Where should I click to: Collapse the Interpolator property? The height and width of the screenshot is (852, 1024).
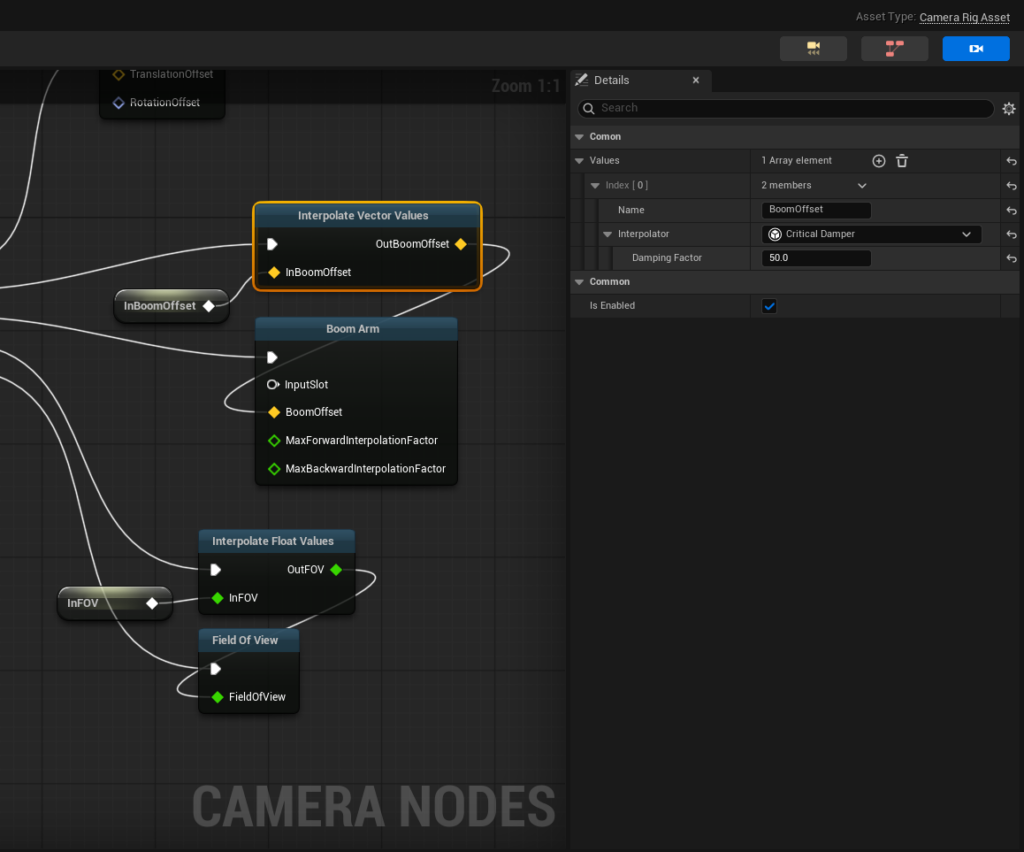pos(607,234)
